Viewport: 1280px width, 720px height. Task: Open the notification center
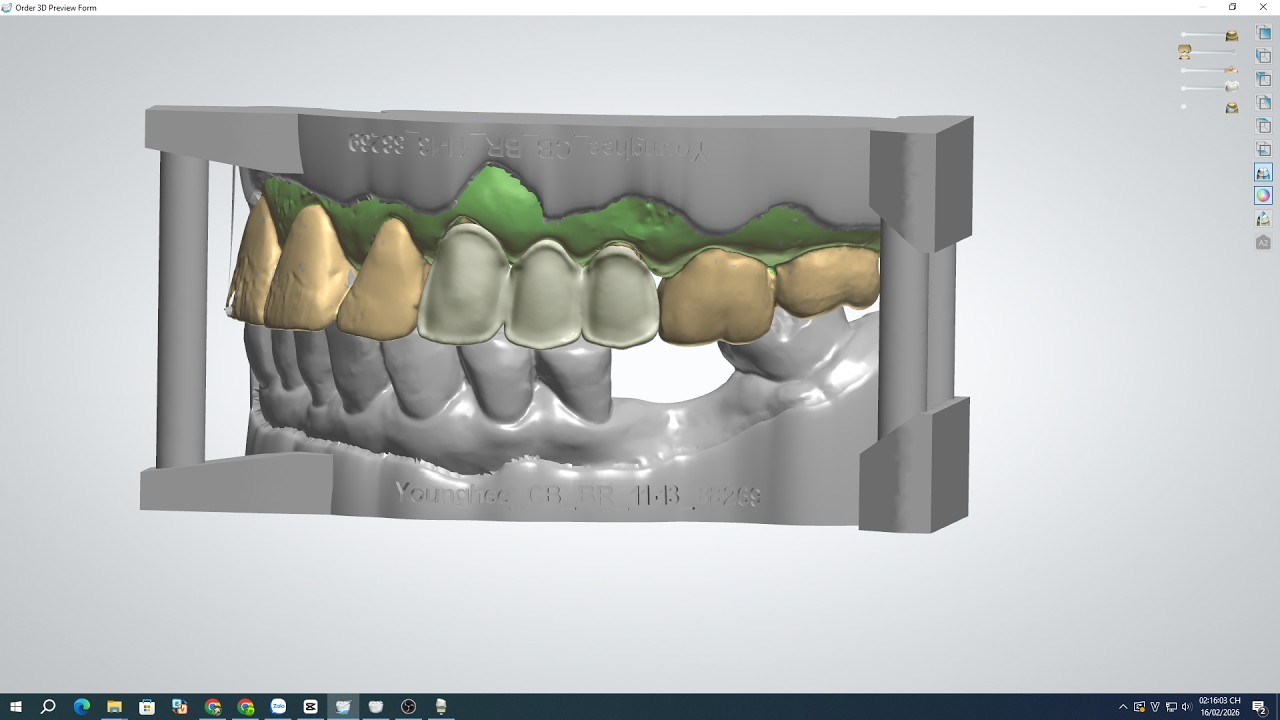tap(1260, 707)
